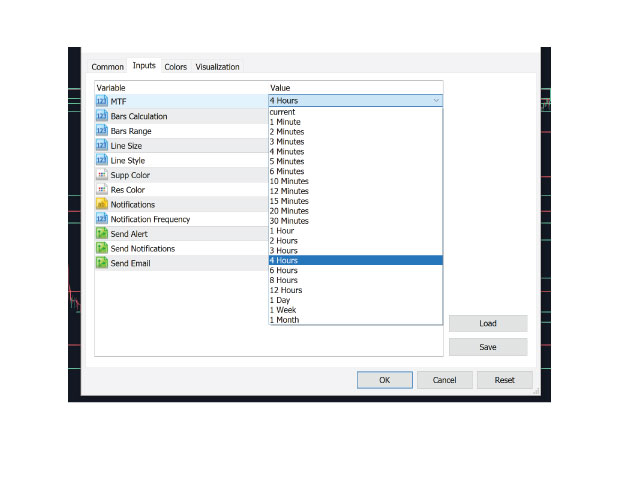The image size is (640, 480).
Task: Select '20 Minutes' timeframe
Action: pyautogui.click(x=356, y=211)
